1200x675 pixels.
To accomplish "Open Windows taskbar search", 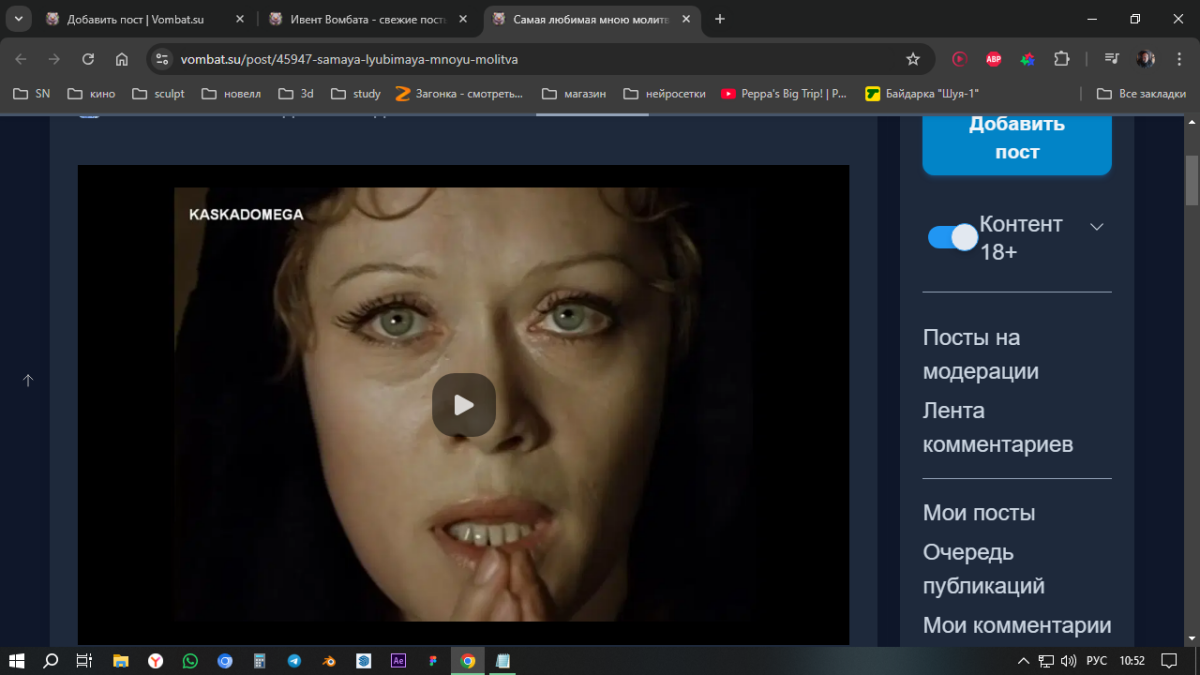I will coord(51,661).
